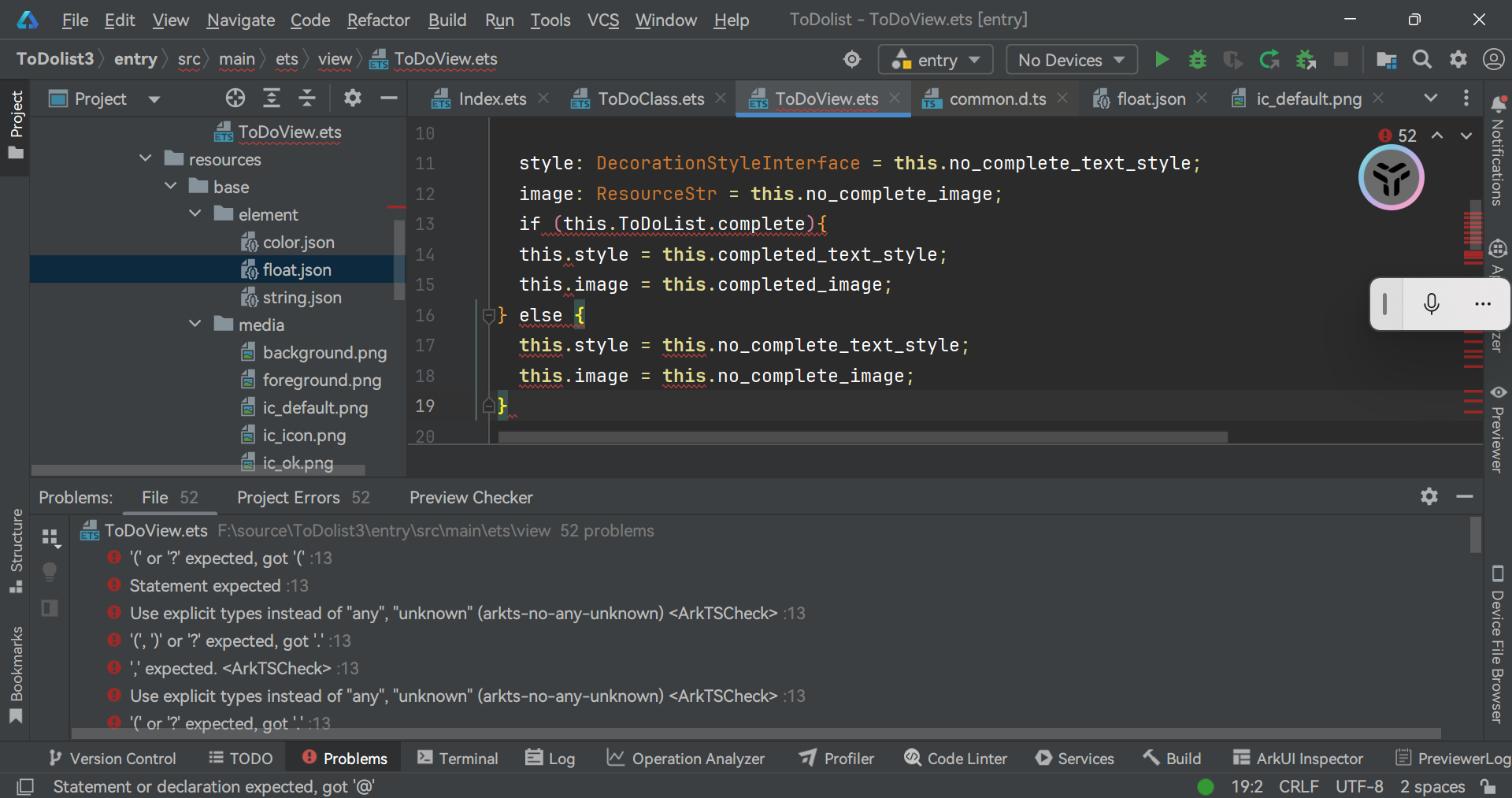Click the error count indicator 52
The width and height of the screenshot is (1512, 798).
point(1398,135)
